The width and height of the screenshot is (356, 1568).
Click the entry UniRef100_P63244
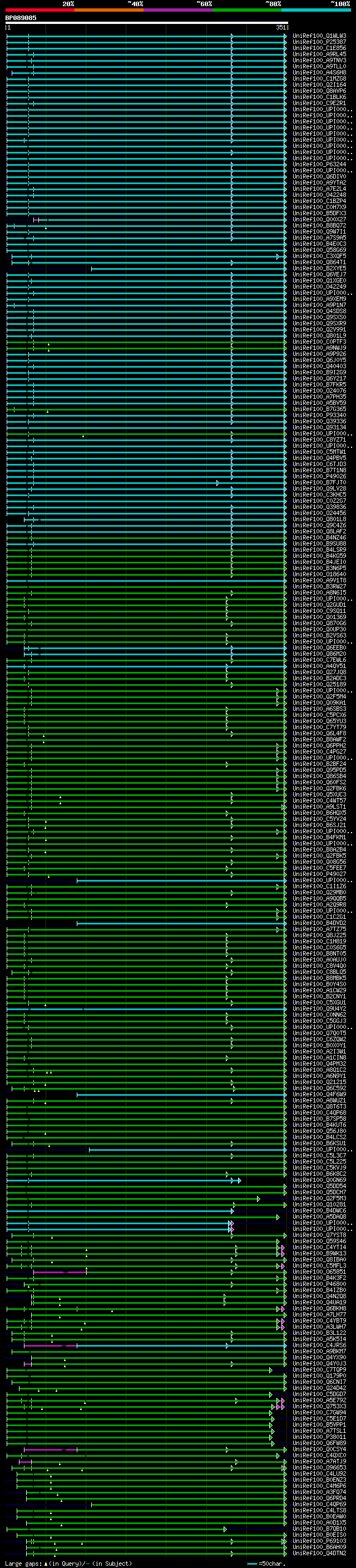pos(319,164)
